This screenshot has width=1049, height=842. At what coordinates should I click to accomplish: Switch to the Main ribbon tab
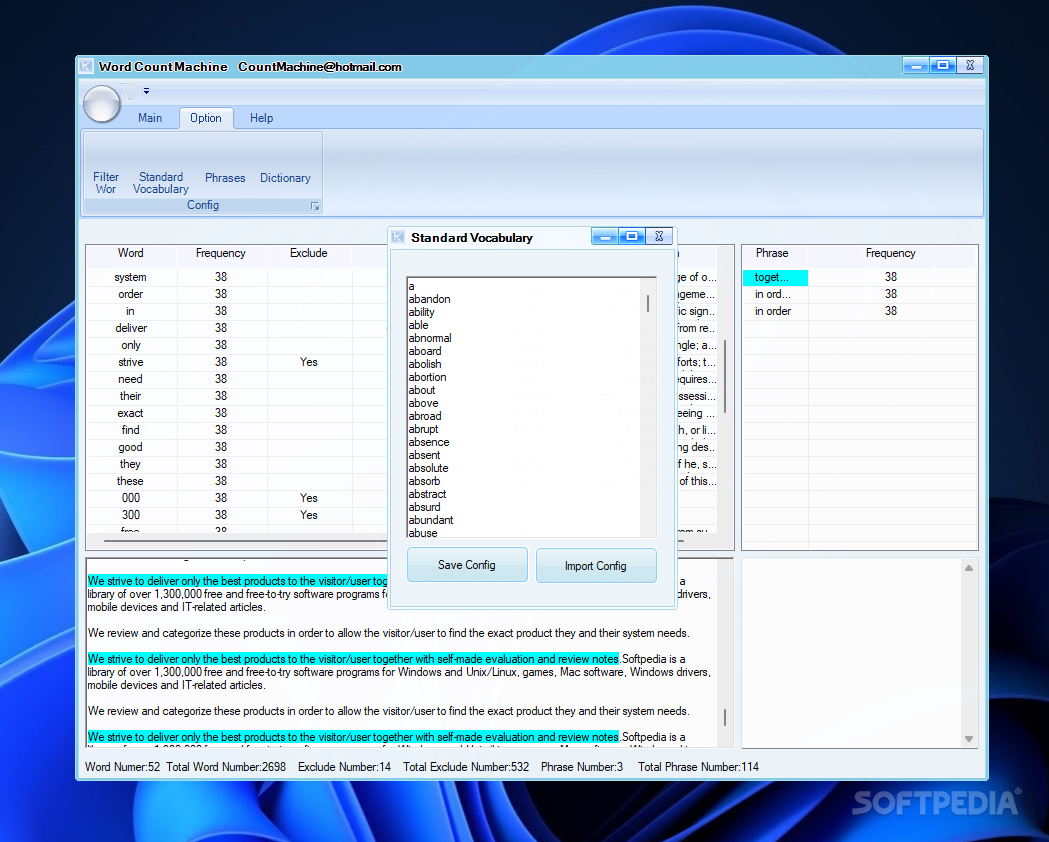(x=150, y=118)
